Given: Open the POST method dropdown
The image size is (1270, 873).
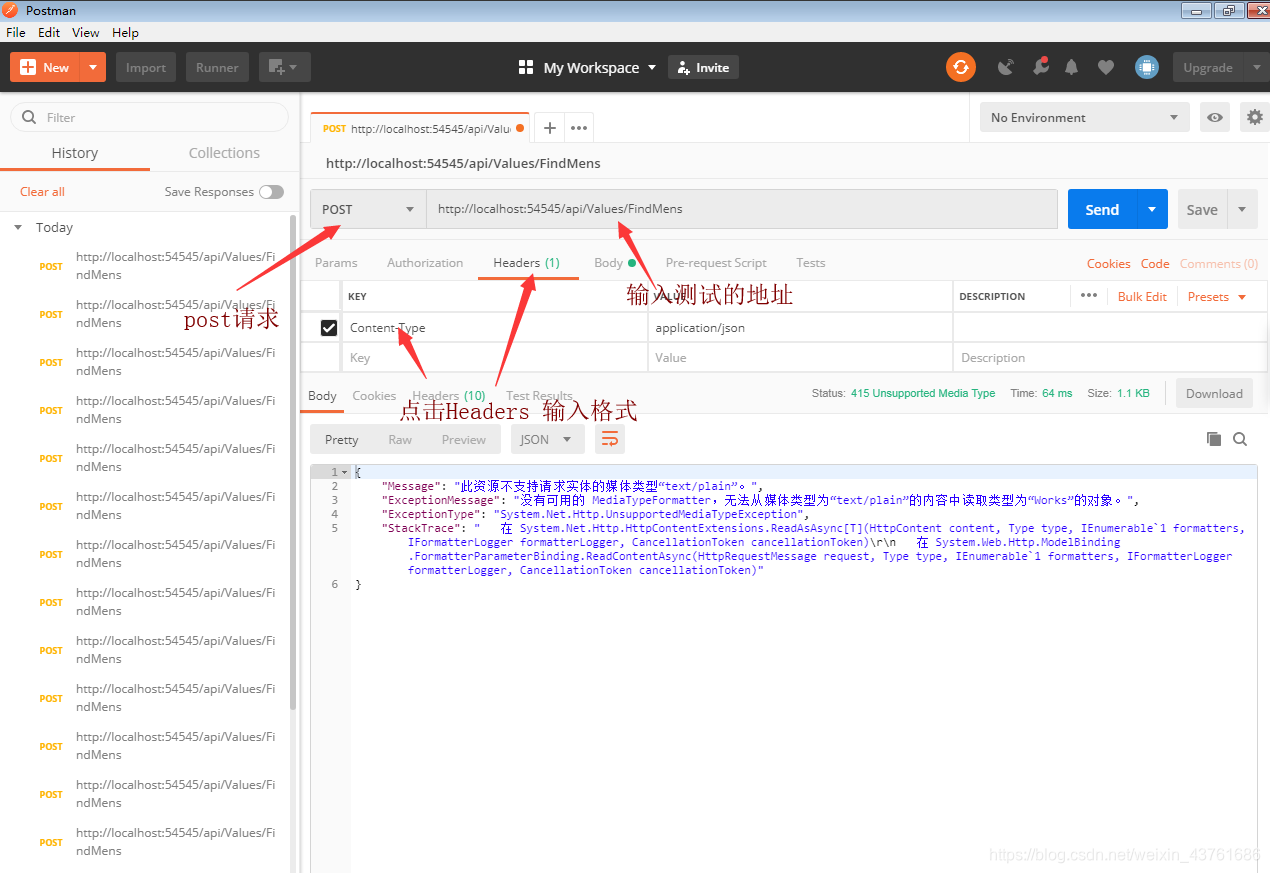Looking at the screenshot, I should click(x=368, y=209).
